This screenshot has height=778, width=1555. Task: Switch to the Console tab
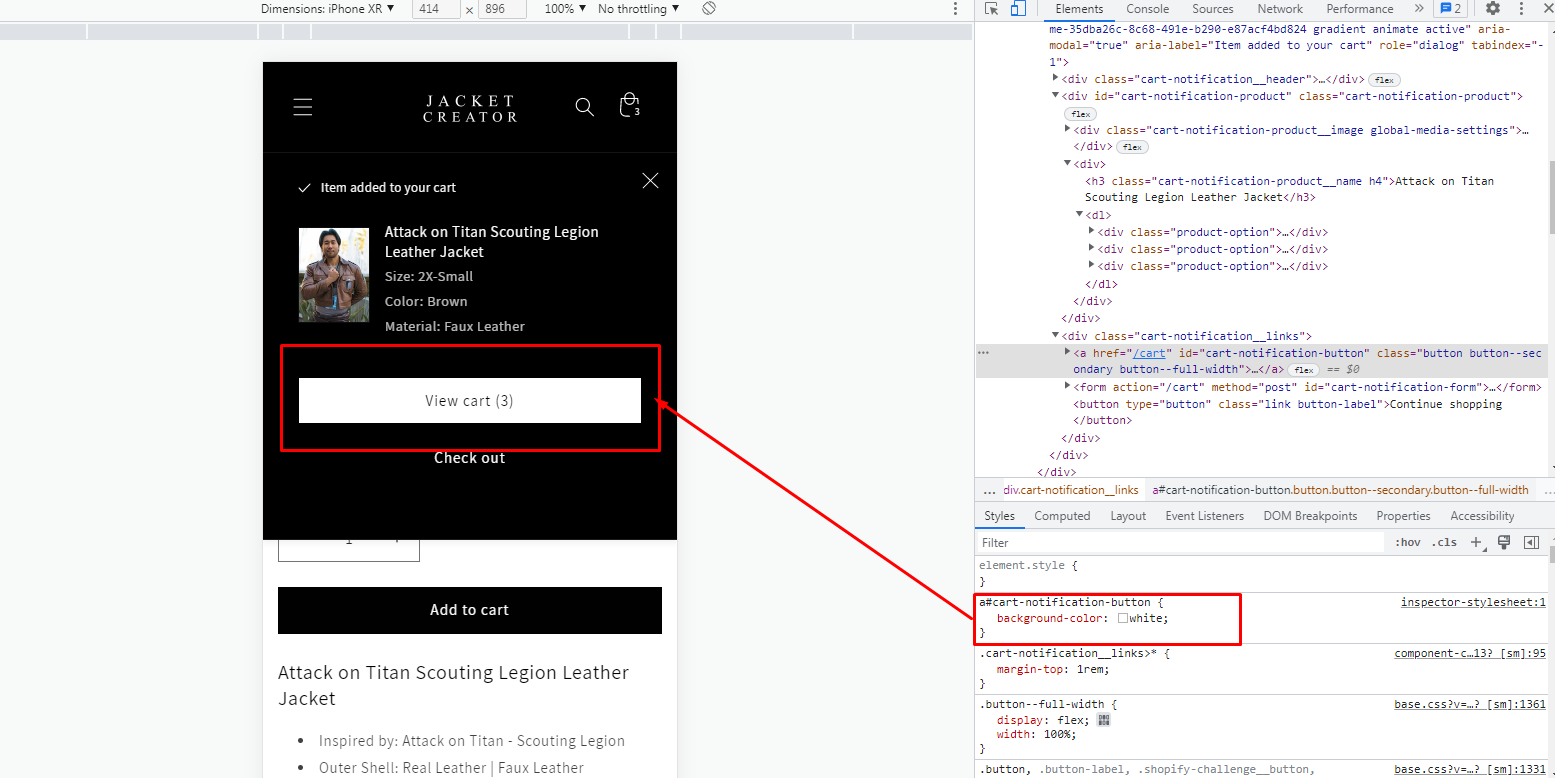click(1148, 9)
